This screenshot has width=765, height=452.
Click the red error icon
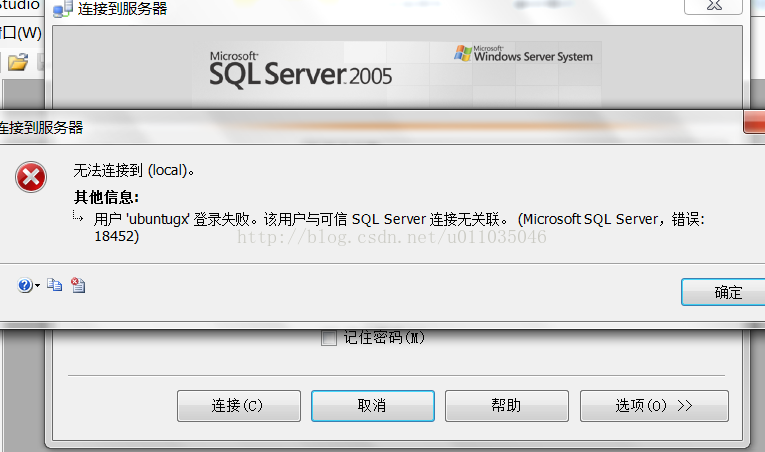coord(31,177)
